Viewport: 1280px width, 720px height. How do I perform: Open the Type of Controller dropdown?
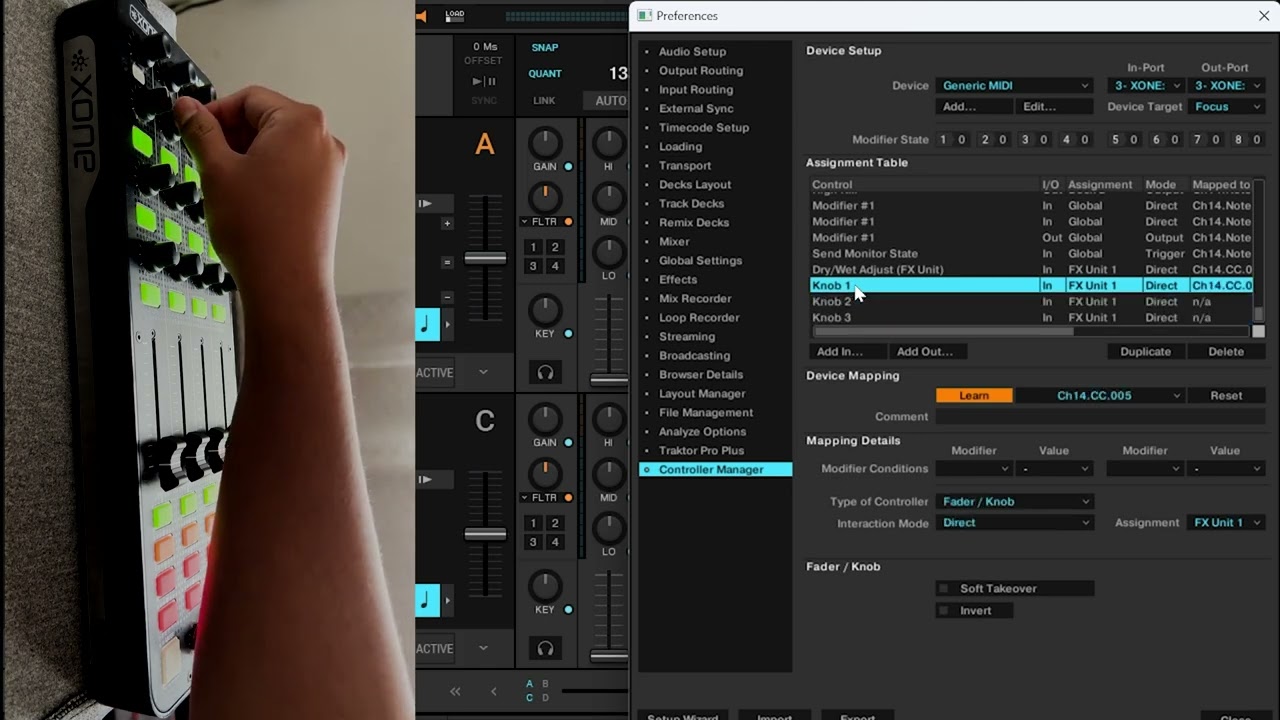coord(1015,501)
